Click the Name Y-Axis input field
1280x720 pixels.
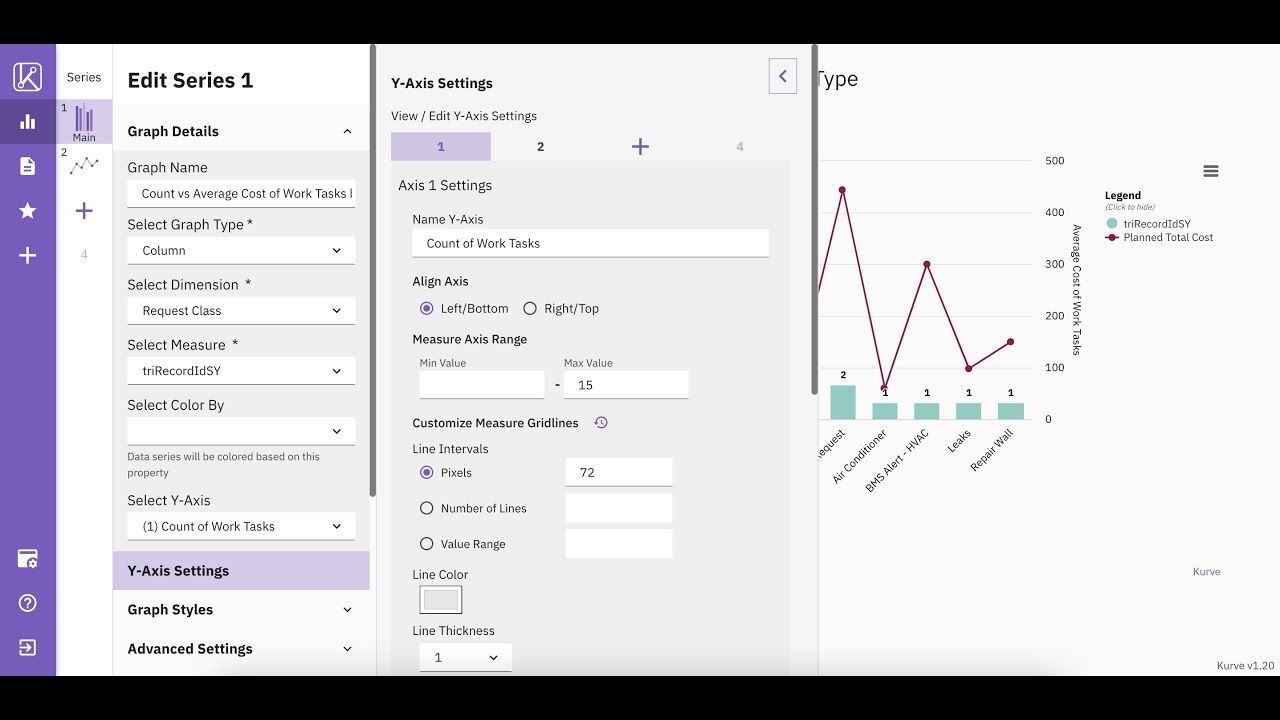pos(590,243)
